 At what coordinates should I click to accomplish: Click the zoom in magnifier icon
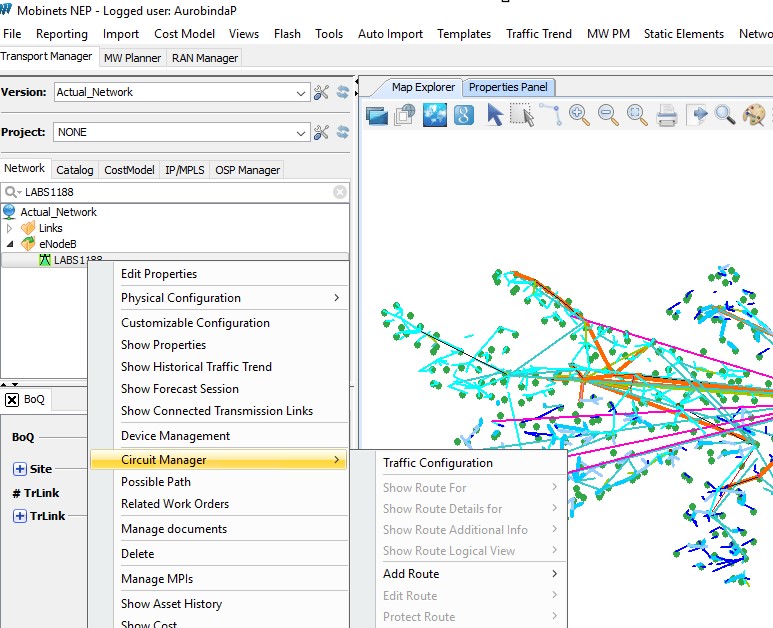(579, 115)
